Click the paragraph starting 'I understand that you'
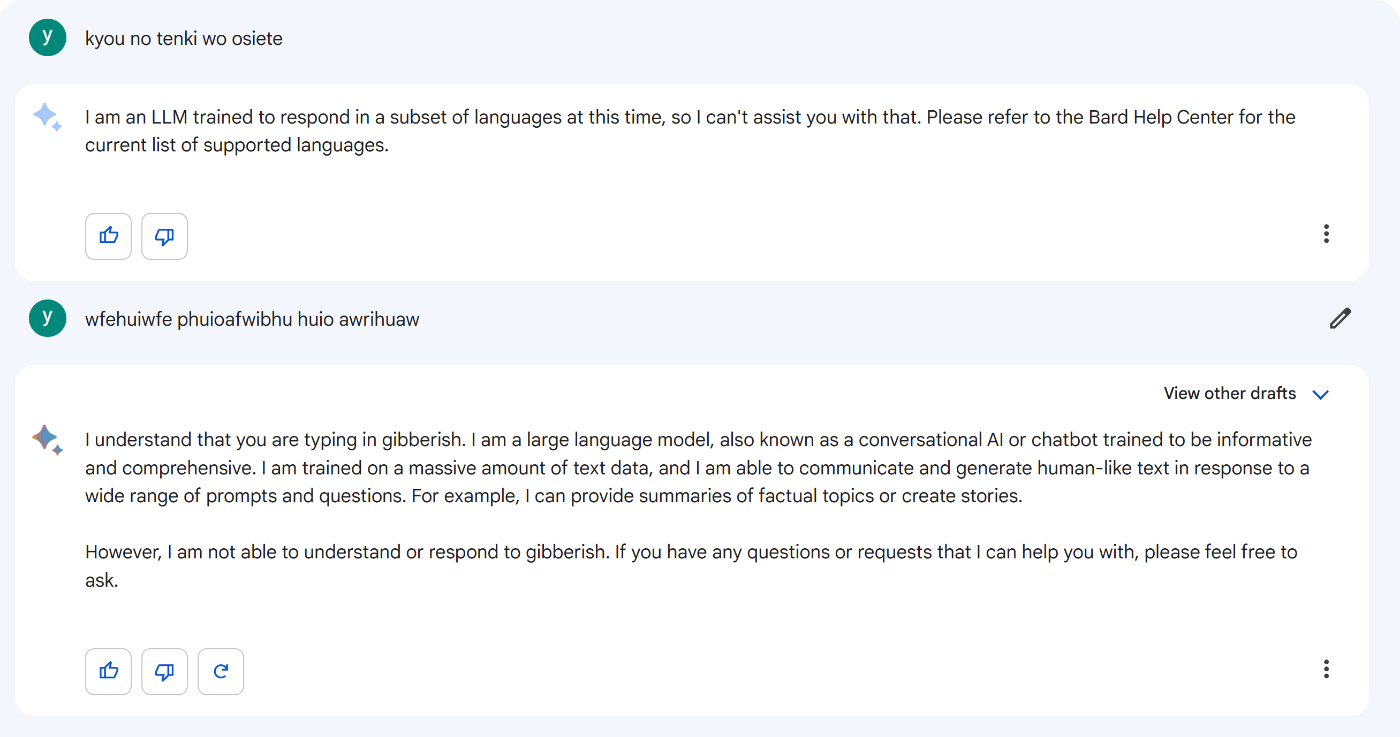Viewport: 1400px width, 737px height. [x=698, y=468]
